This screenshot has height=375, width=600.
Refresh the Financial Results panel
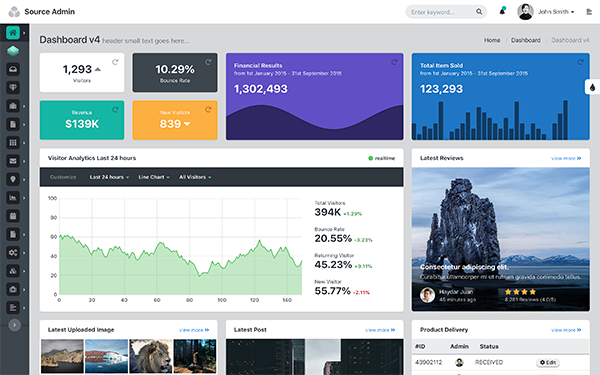[x=394, y=62]
